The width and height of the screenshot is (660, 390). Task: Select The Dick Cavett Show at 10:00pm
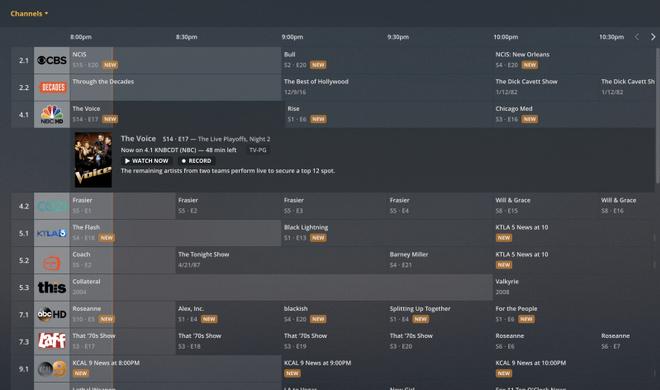pyautogui.click(x=546, y=88)
